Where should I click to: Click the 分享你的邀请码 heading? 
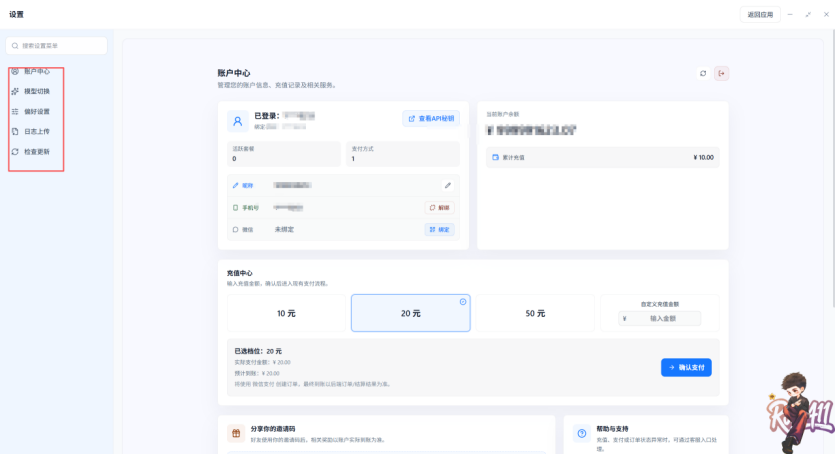pyautogui.click(x=273, y=428)
